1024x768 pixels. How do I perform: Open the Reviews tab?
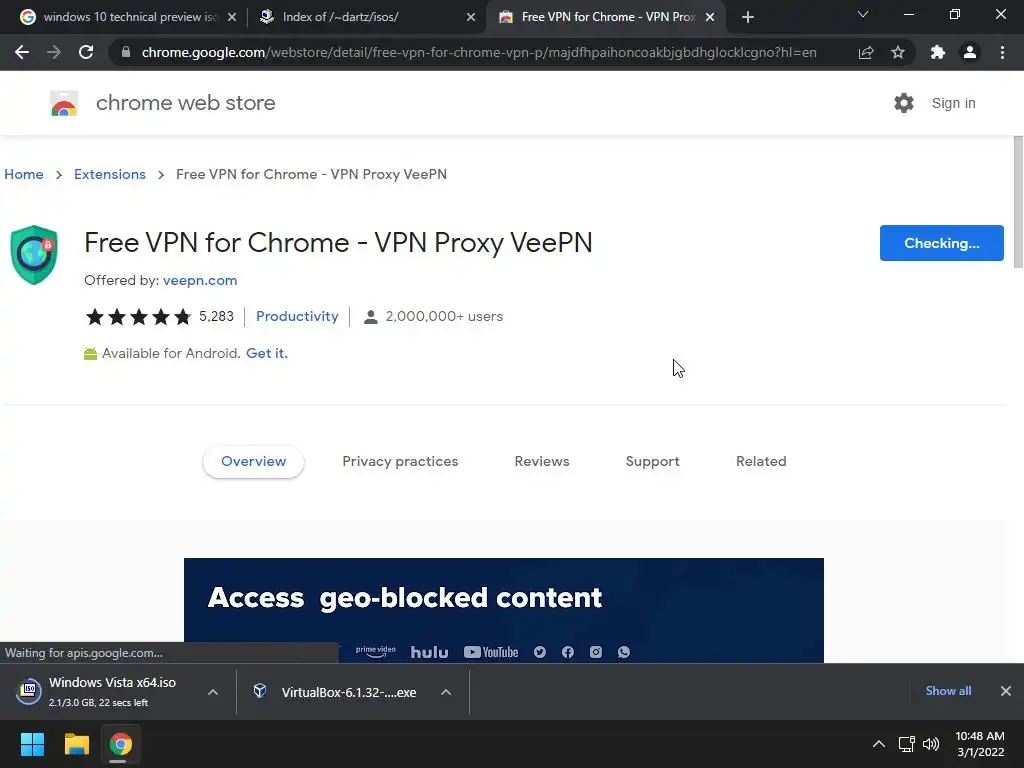542,461
